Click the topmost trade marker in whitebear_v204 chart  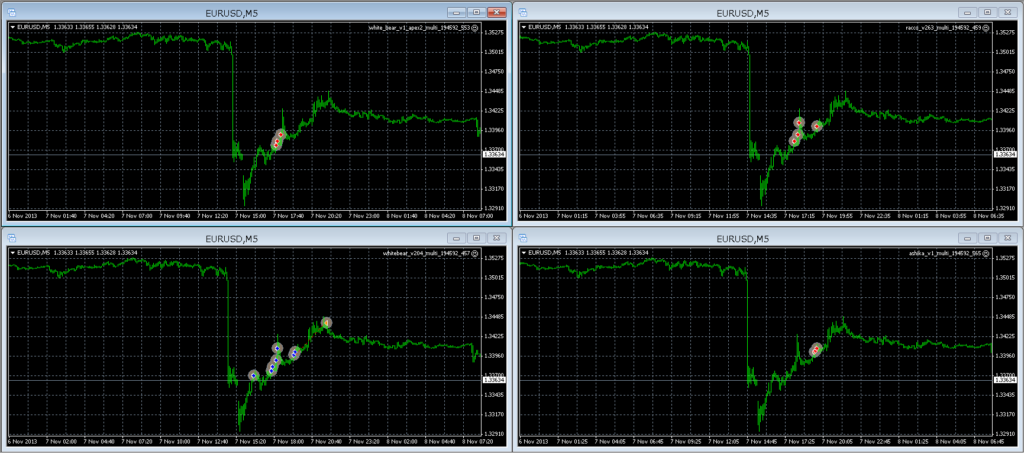[326, 322]
